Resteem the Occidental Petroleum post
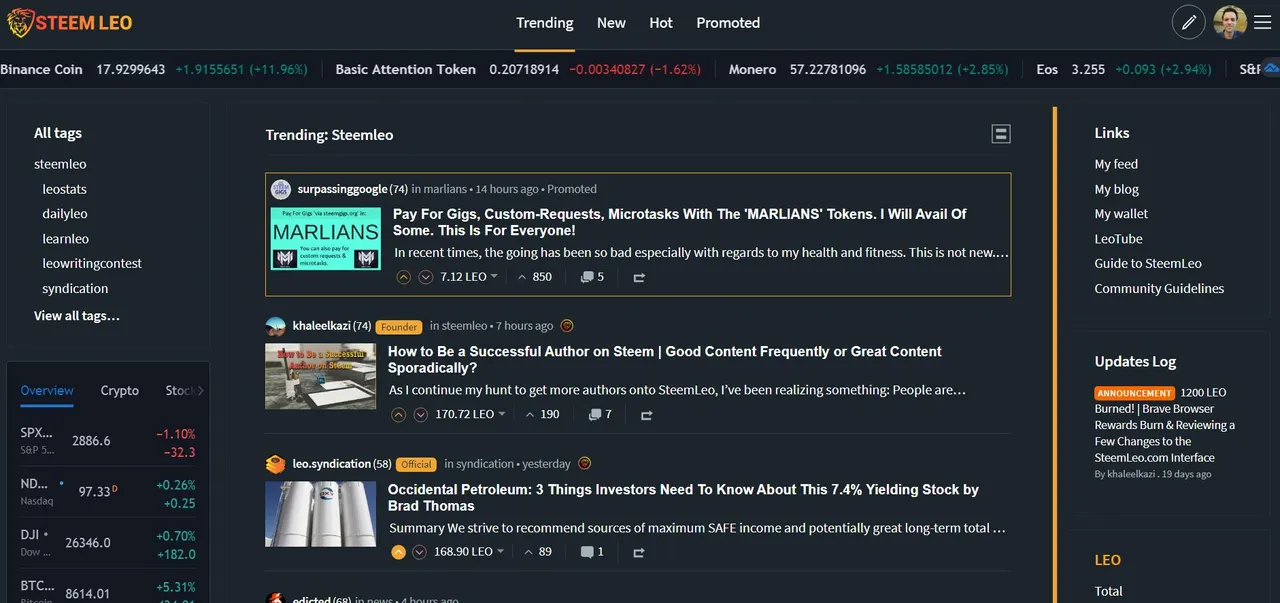Screen dimensions: 1280x603 [639, 552]
